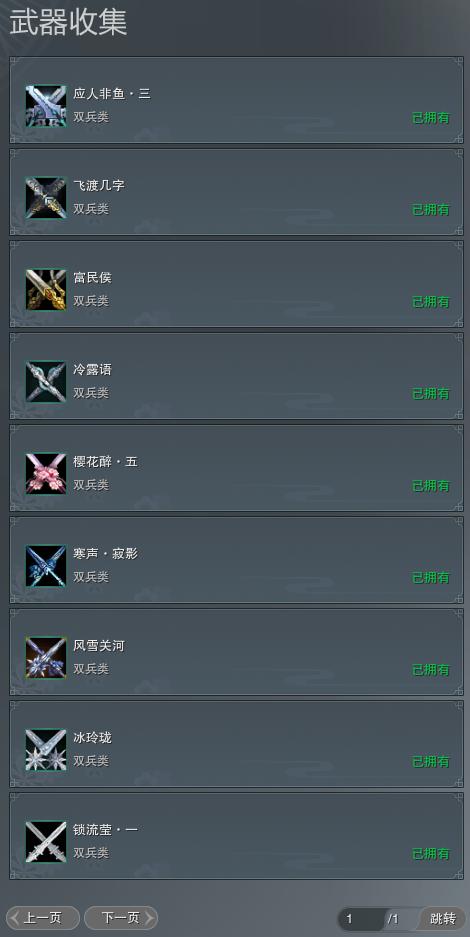Focus the page number input field
The width and height of the screenshot is (470, 937).
point(361,918)
